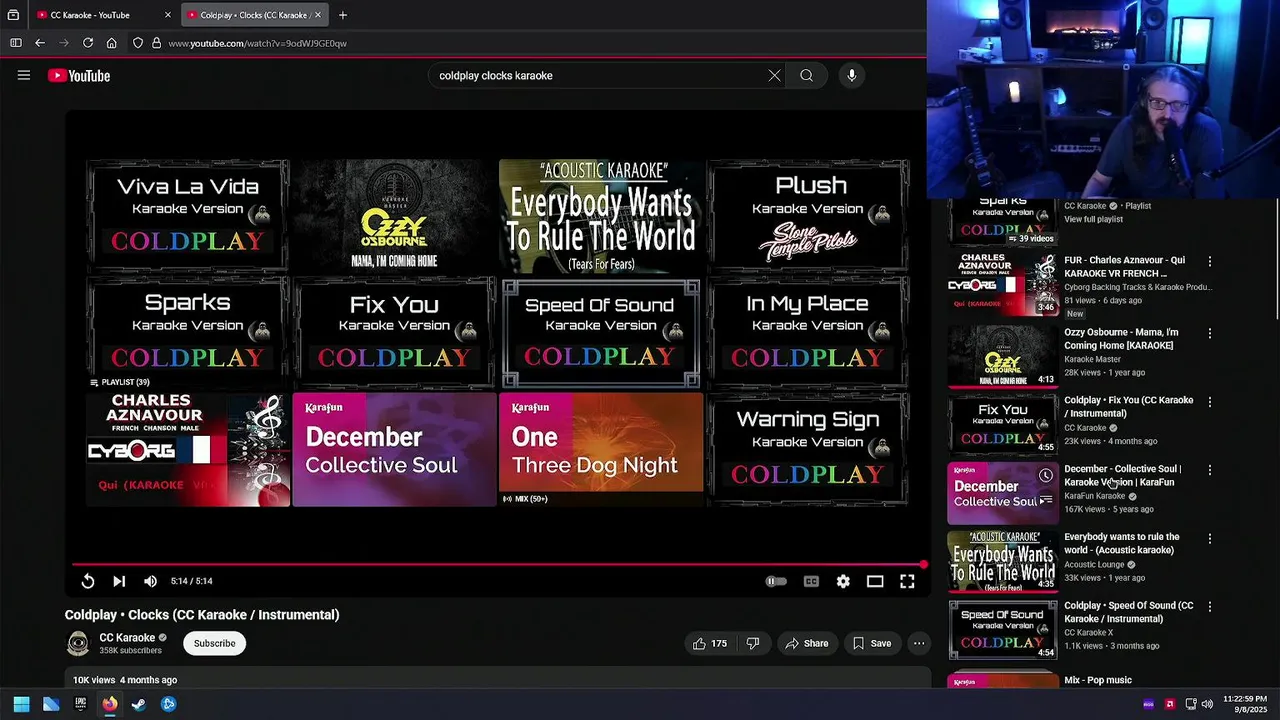This screenshot has width=1280, height=720.
Task: Play Viva La Vida end-screen suggestion
Action: click(187, 215)
